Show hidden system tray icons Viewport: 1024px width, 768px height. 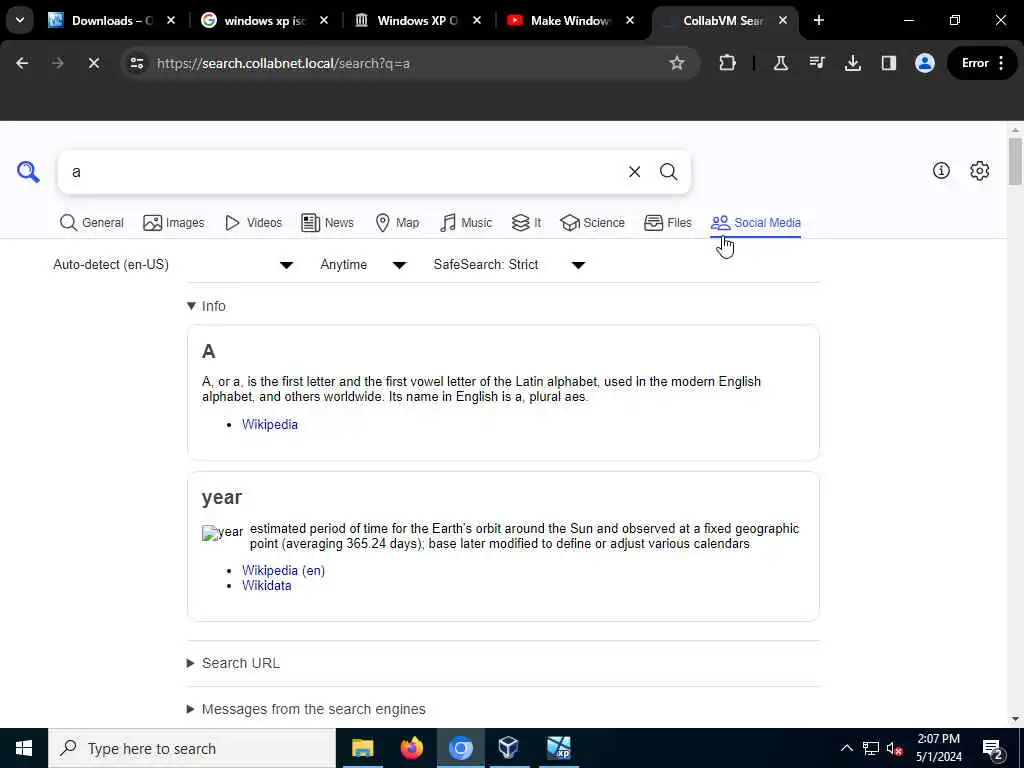846,748
